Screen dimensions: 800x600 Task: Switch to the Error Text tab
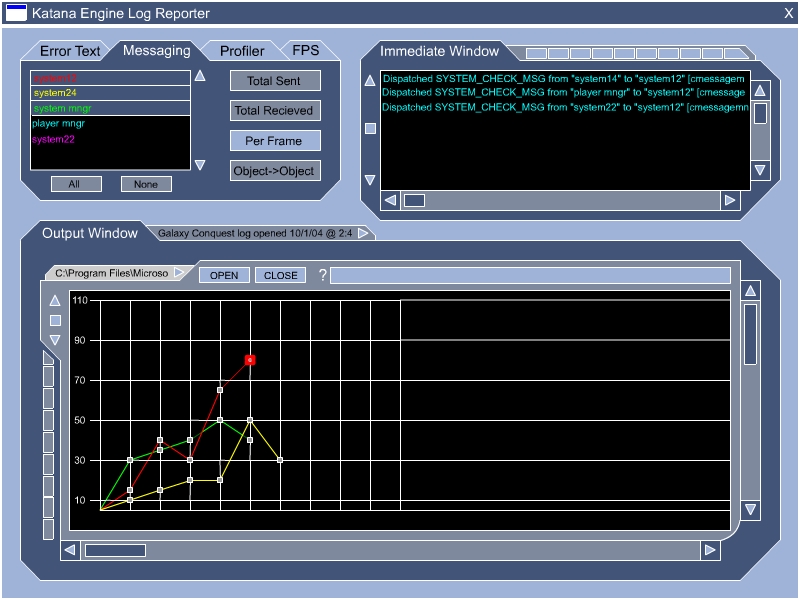(69, 51)
